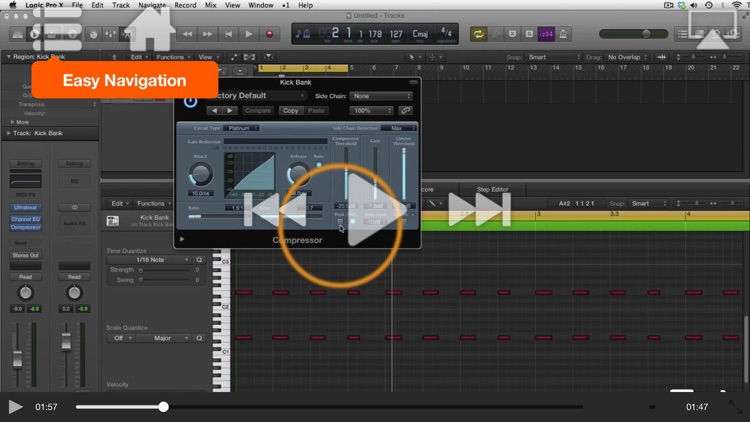The image size is (750, 422).
Task: Open the 100% view size dropdown
Action: click(371, 111)
